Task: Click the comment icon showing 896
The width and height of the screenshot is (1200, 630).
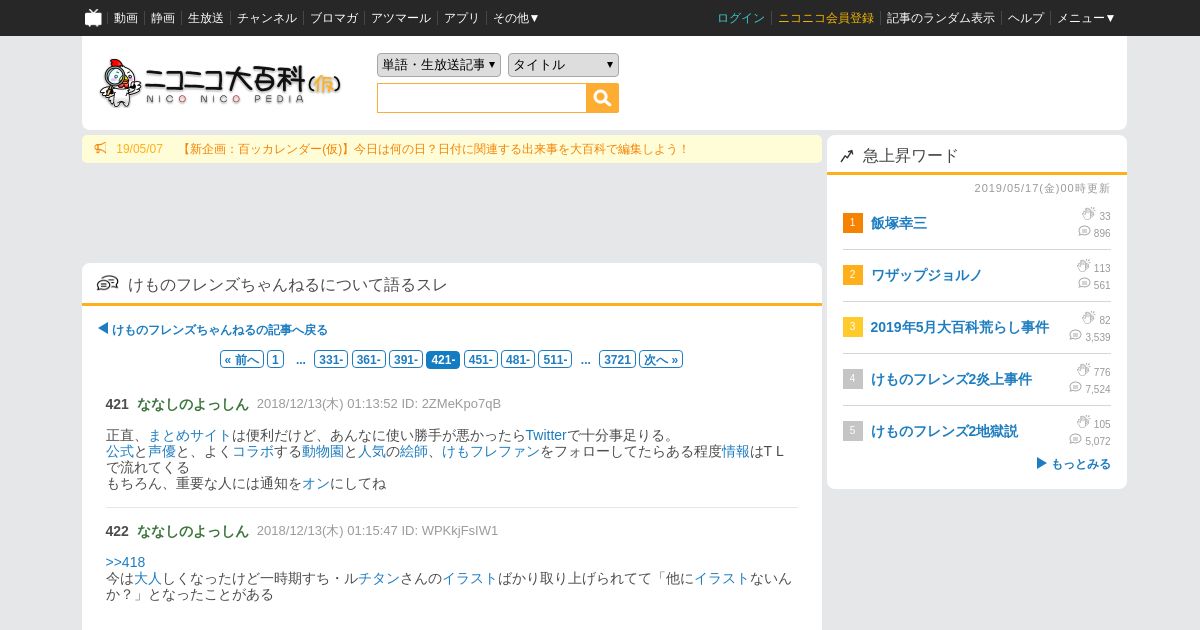Action: coord(1084,231)
